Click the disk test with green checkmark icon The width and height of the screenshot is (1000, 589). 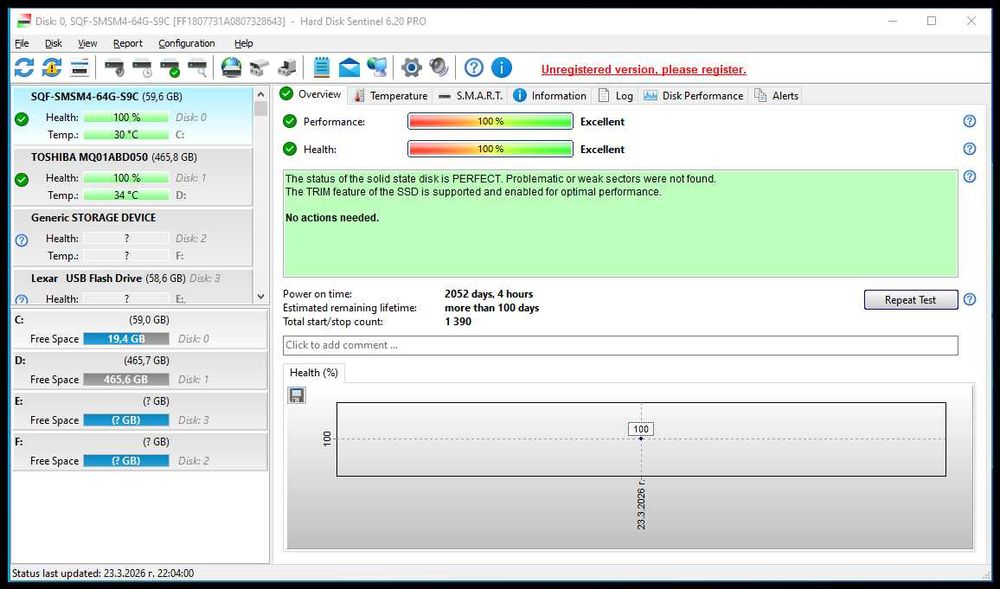(170, 67)
